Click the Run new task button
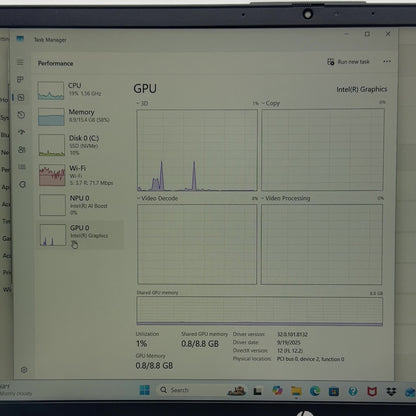416x416 pixels. 348,62
